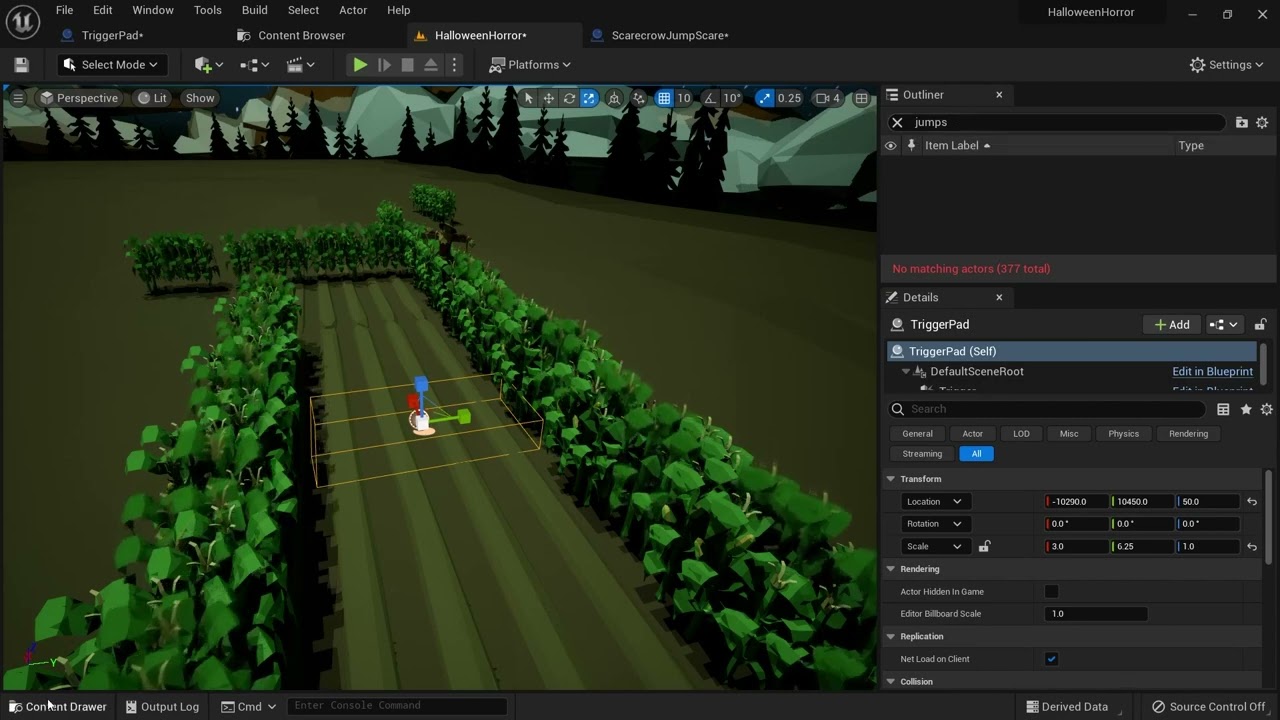Screen dimensions: 1280x720
Task: Open the Perspective view type menu
Action: 79,98
